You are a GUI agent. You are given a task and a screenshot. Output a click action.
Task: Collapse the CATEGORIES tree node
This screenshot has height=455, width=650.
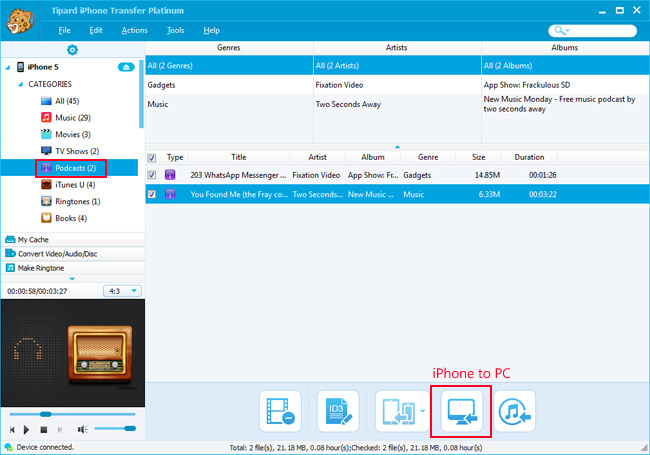pos(20,84)
